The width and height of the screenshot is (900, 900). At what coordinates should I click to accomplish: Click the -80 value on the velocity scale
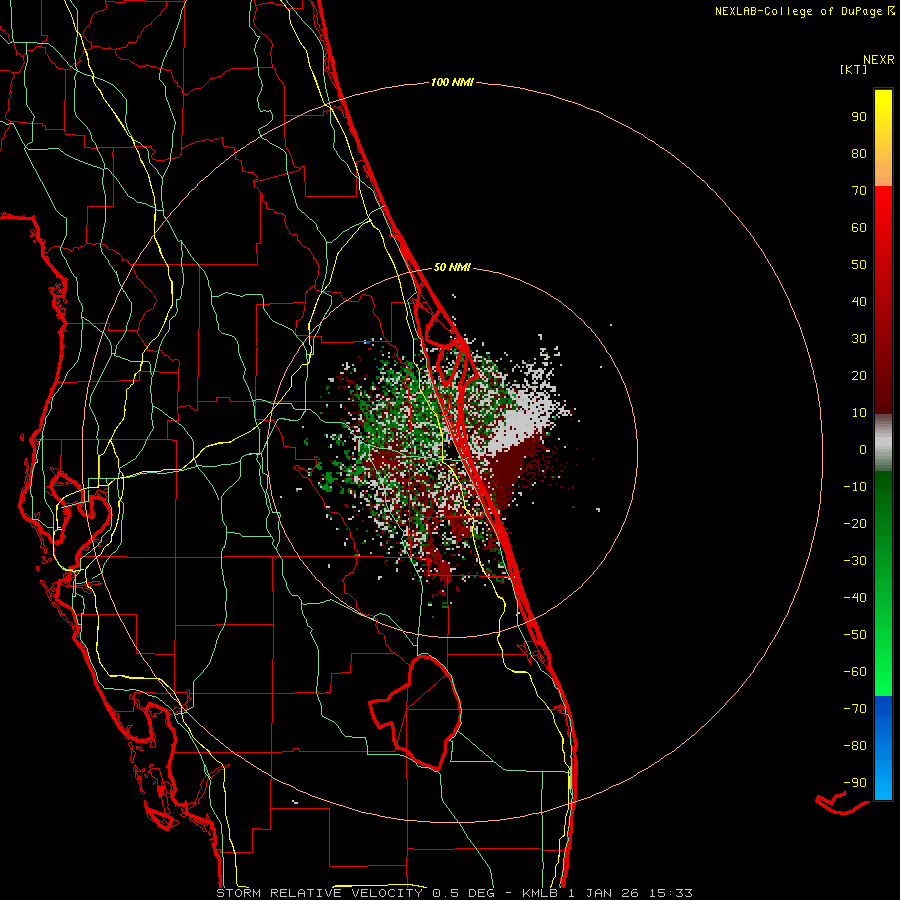[855, 746]
